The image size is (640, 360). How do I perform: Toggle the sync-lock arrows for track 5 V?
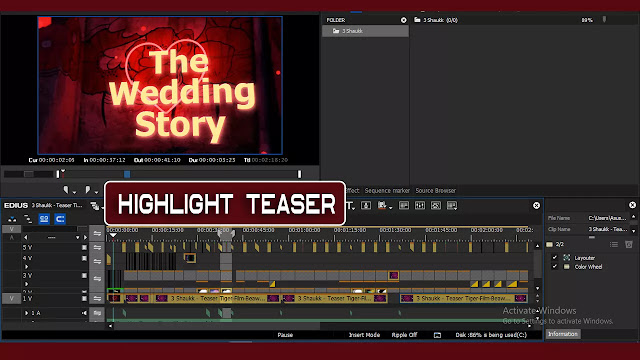click(97, 247)
